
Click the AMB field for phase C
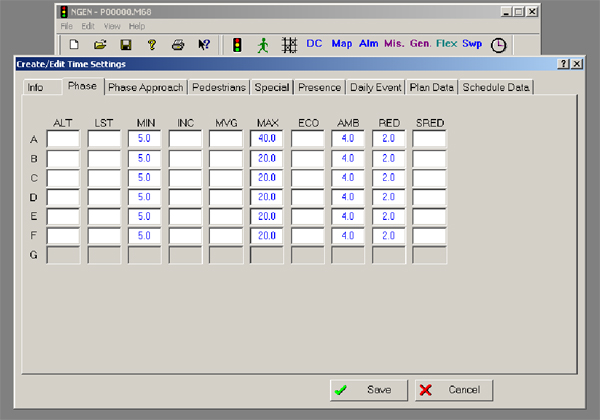pyautogui.click(x=348, y=178)
